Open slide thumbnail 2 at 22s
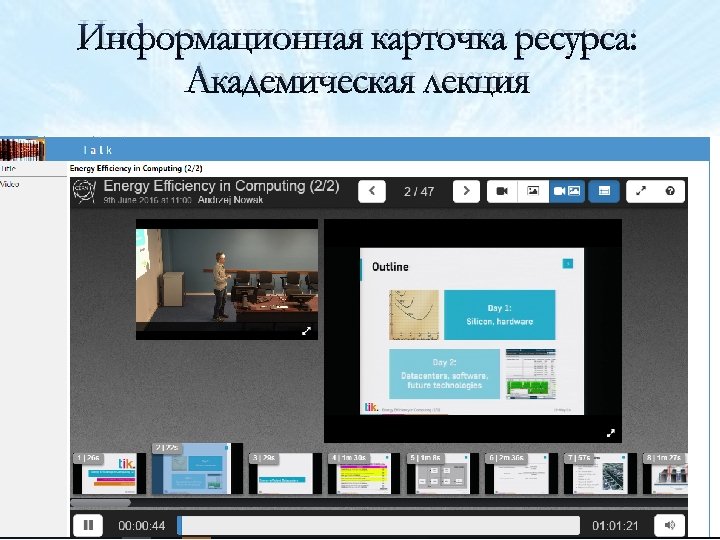This screenshot has height=540, width=720. tap(197, 468)
